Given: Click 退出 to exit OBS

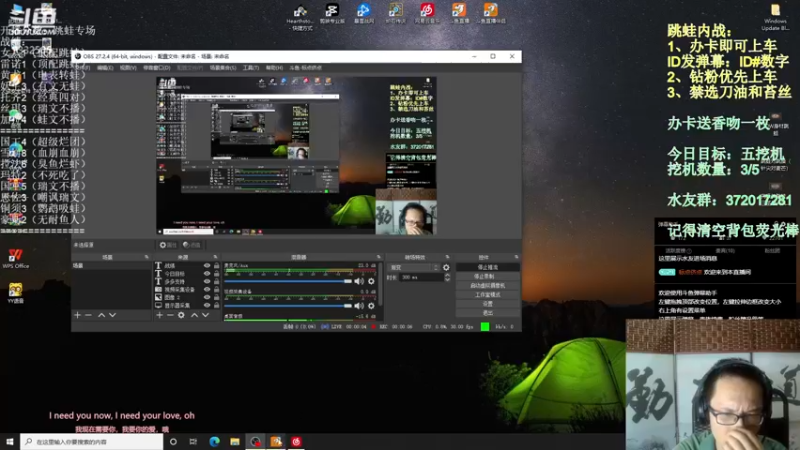Looking at the screenshot, I should pyautogui.click(x=487, y=313).
